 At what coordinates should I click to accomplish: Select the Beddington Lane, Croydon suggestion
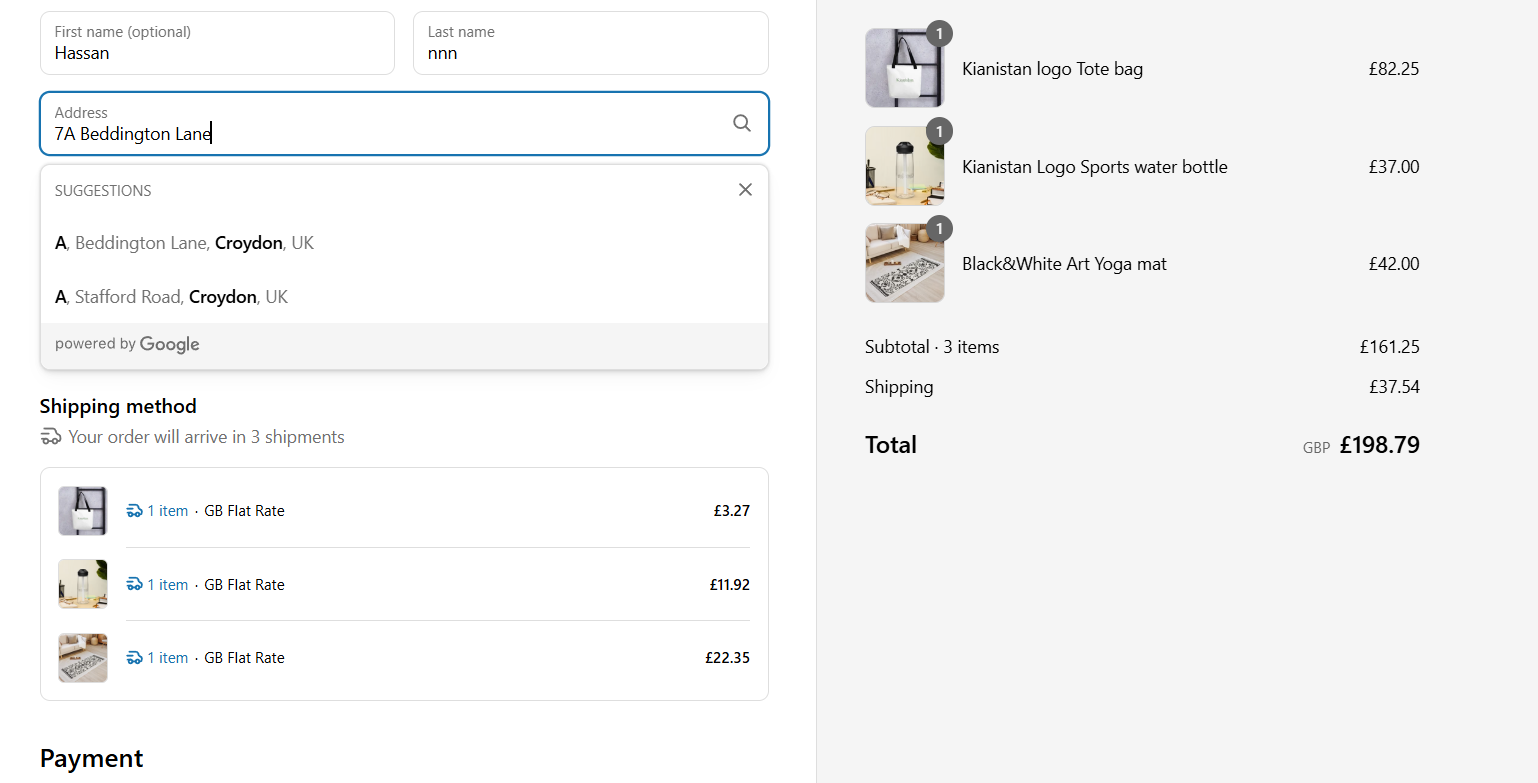click(x=185, y=243)
